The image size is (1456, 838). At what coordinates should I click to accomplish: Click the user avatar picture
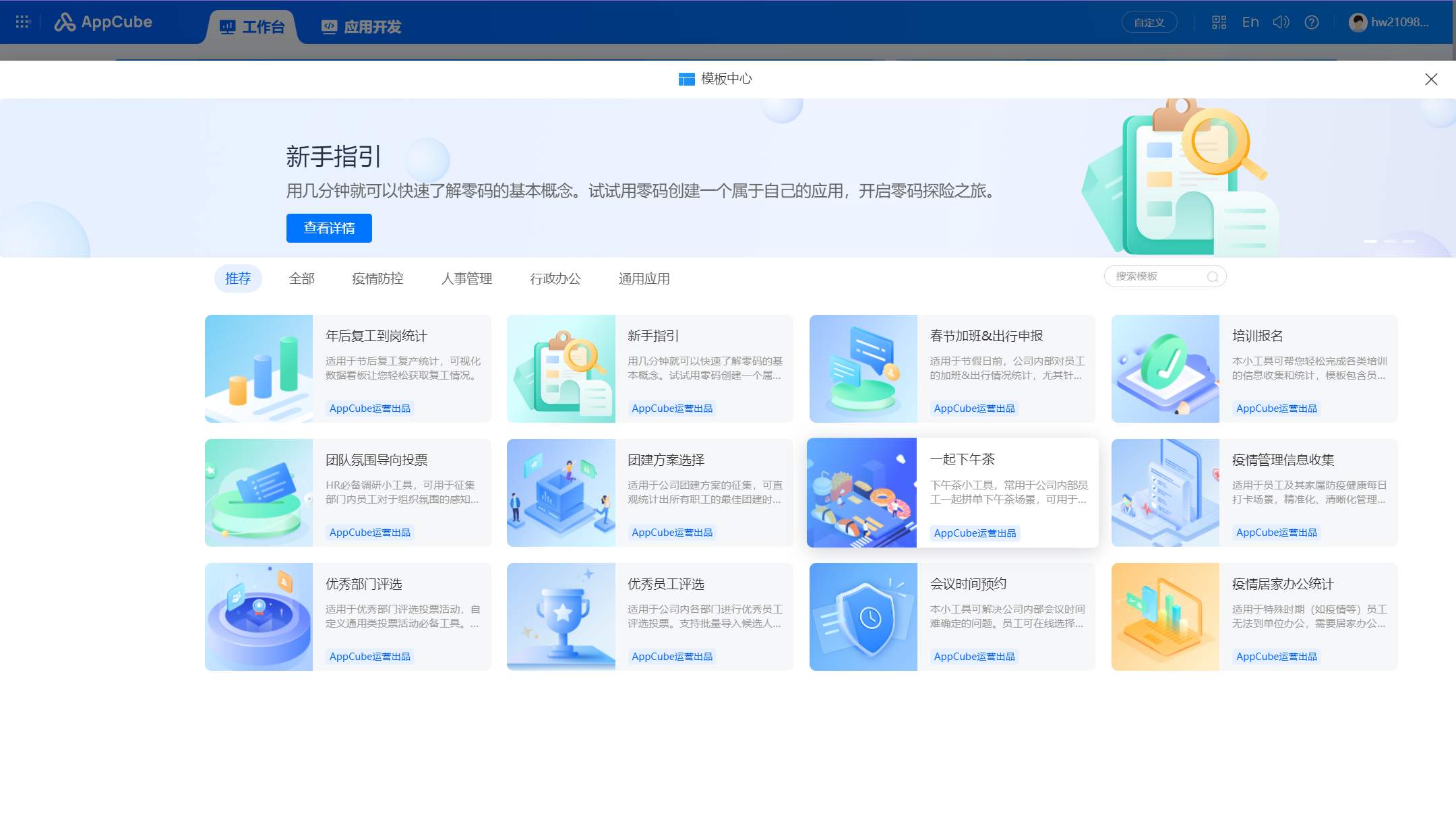tap(1358, 22)
